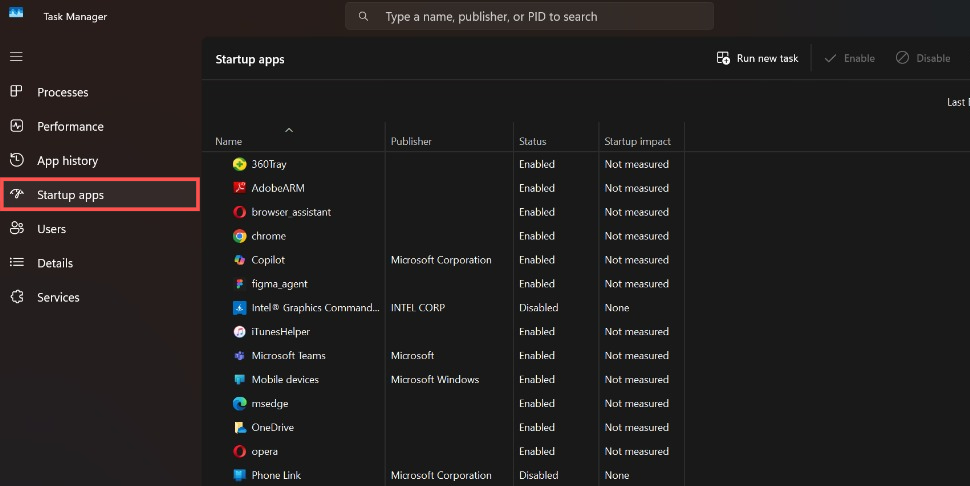Open the hamburger navigation menu
Screen dimensions: 970x486
coord(17,57)
